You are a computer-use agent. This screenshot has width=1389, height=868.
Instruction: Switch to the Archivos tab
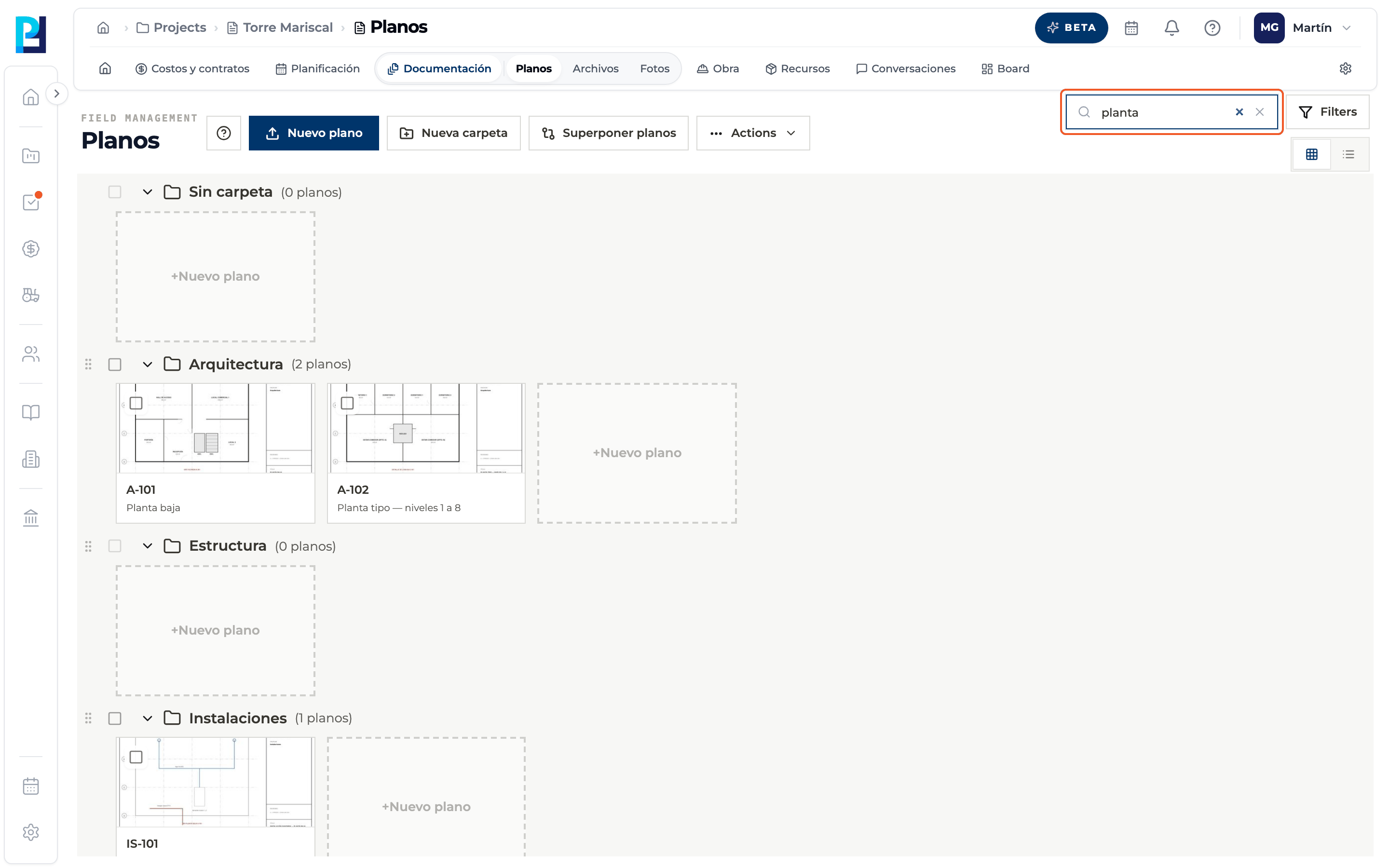[595, 68]
